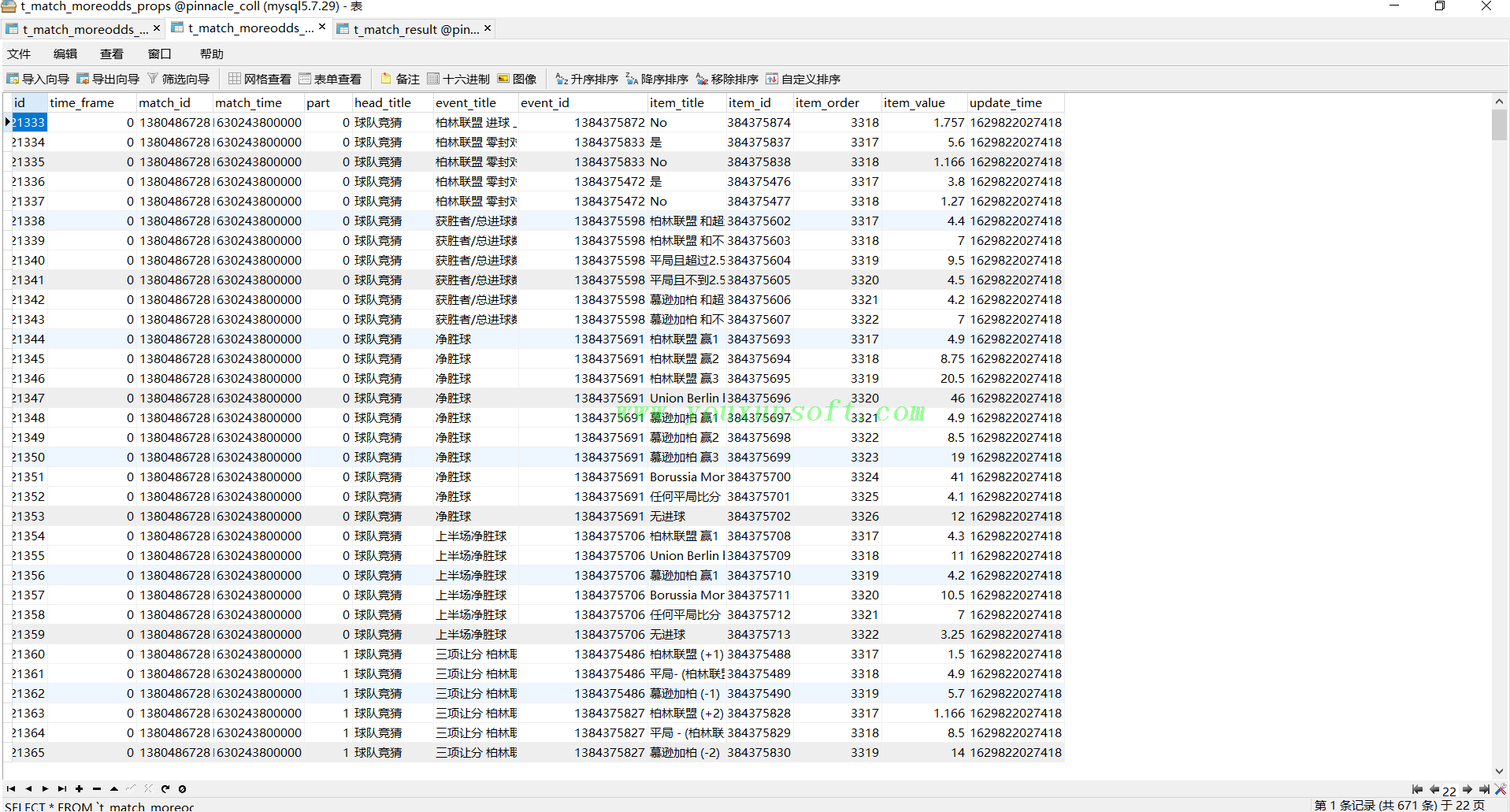Go to next page arrow
Image resolution: width=1510 pixels, height=812 pixels.
coord(1467,789)
